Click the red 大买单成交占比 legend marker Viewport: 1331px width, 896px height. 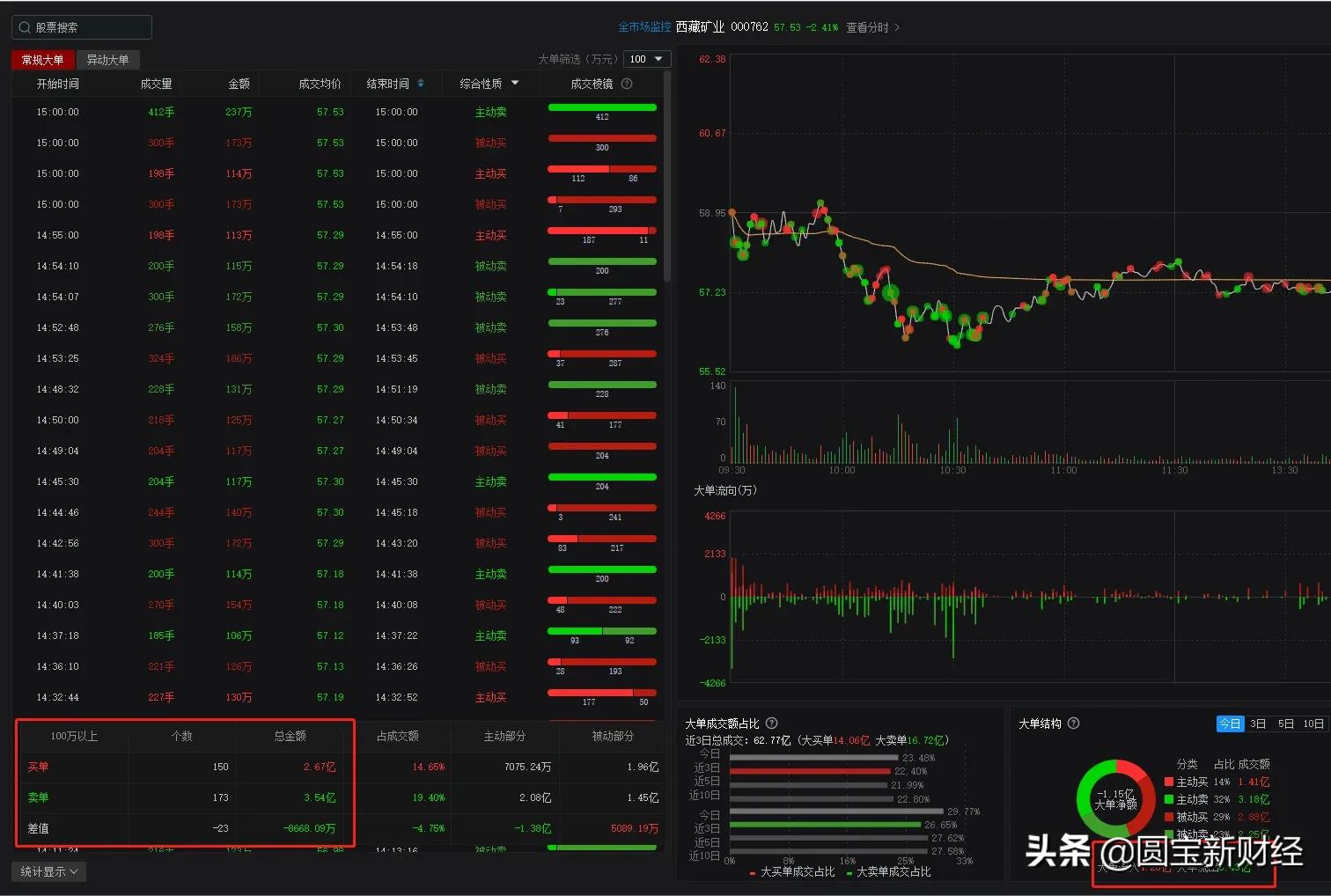(x=753, y=871)
